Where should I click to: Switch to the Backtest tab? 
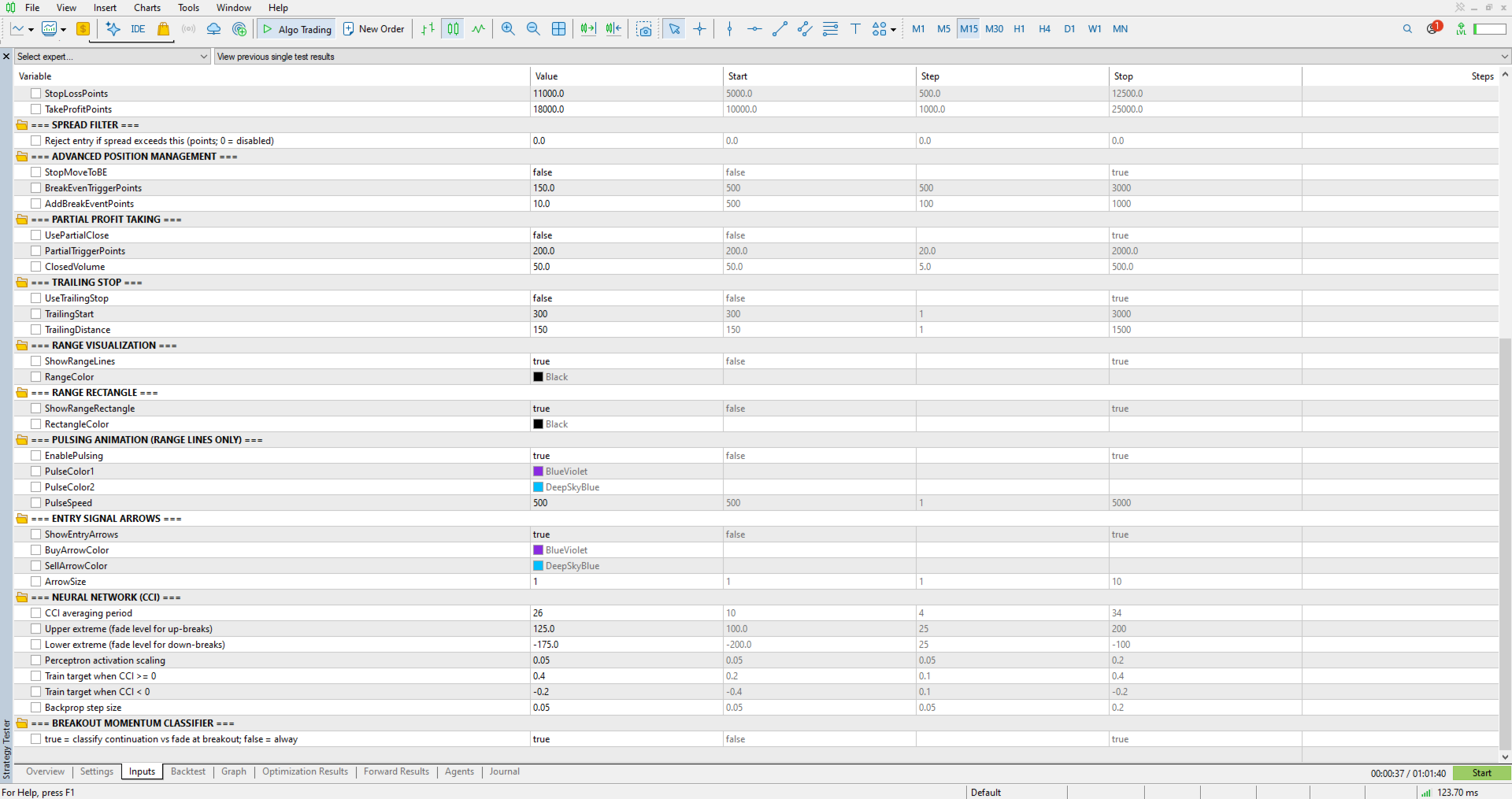coord(188,771)
